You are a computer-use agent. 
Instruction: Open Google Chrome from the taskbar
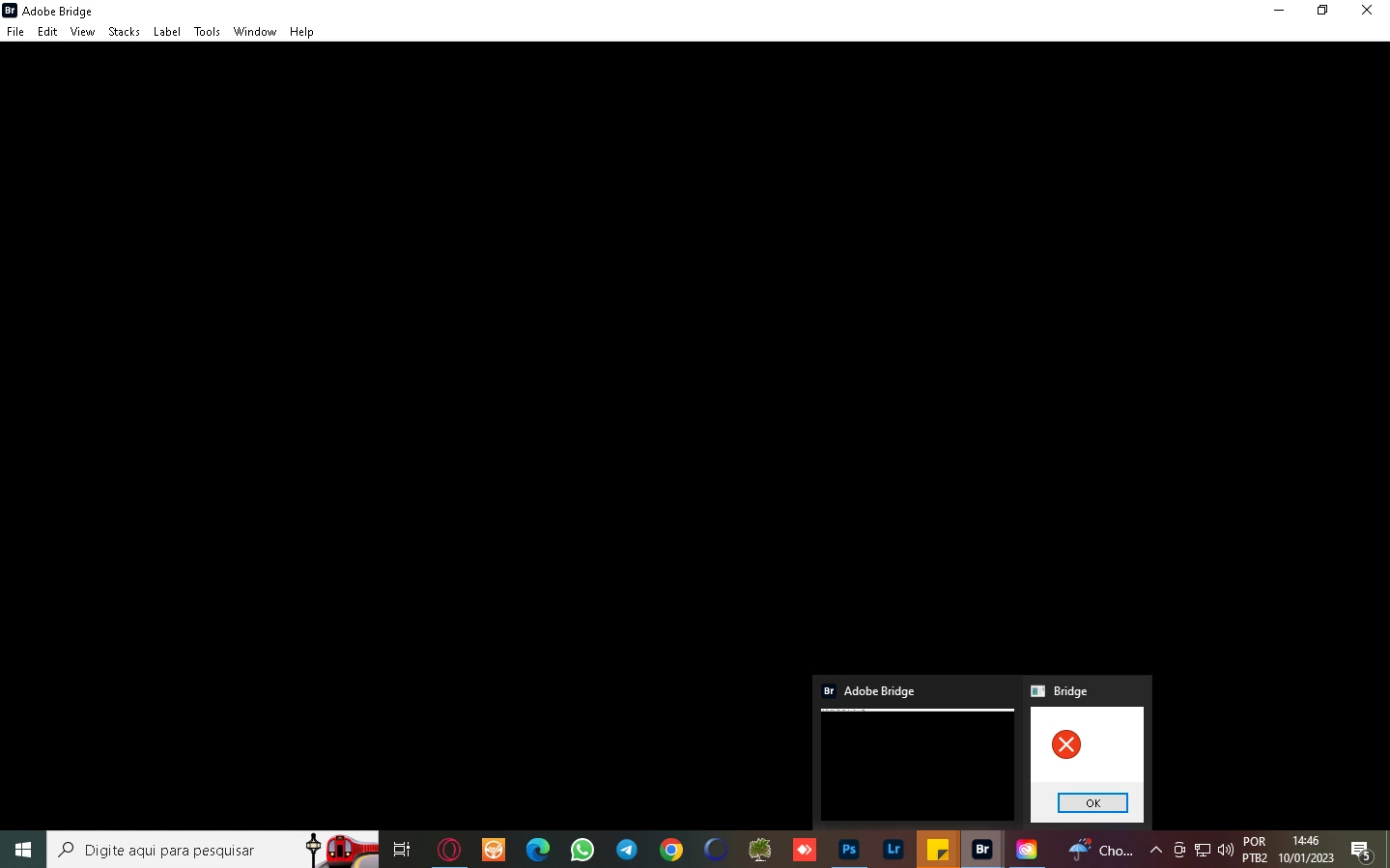(x=671, y=850)
